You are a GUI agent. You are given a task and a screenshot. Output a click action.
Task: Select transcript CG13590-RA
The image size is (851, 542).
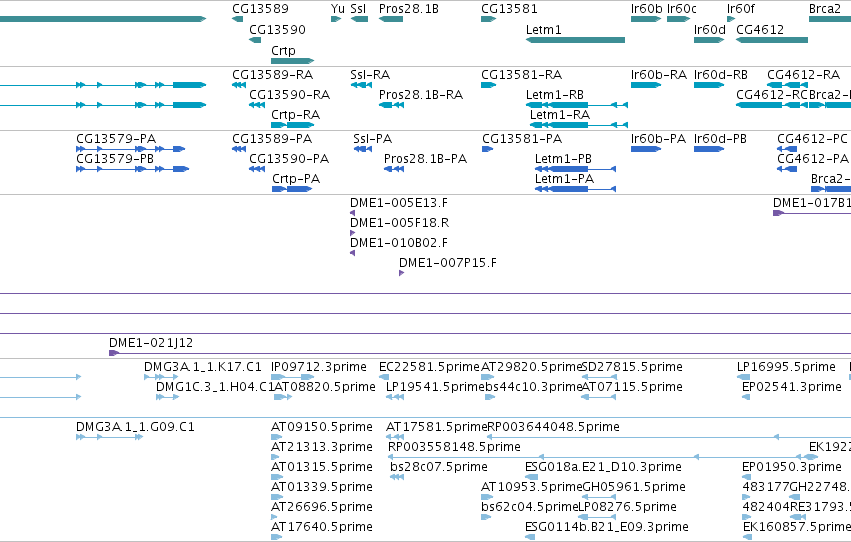click(289, 94)
